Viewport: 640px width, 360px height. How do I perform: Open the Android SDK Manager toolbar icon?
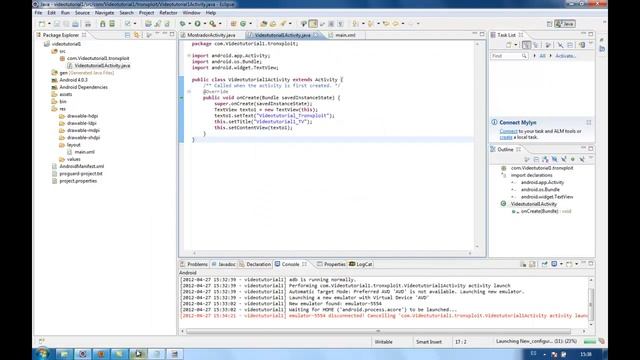pyautogui.click(x=103, y=24)
